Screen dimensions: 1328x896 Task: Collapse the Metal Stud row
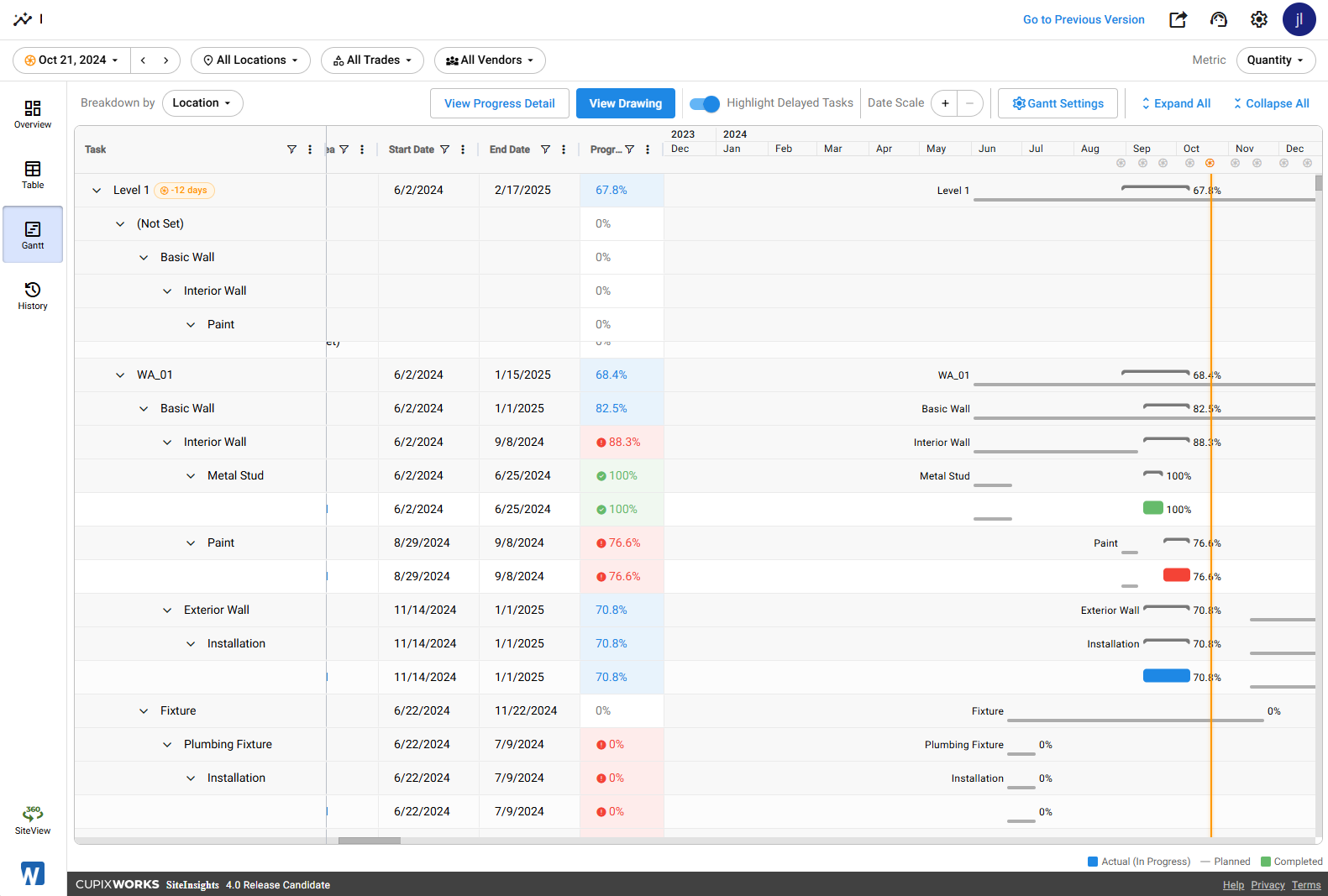[x=191, y=476]
